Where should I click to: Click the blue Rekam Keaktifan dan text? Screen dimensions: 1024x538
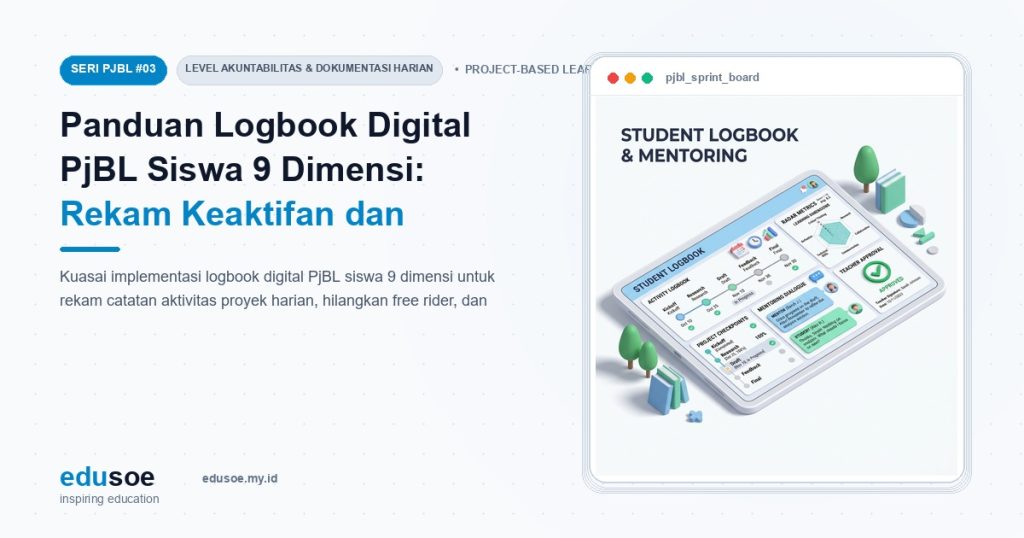pyautogui.click(x=232, y=214)
